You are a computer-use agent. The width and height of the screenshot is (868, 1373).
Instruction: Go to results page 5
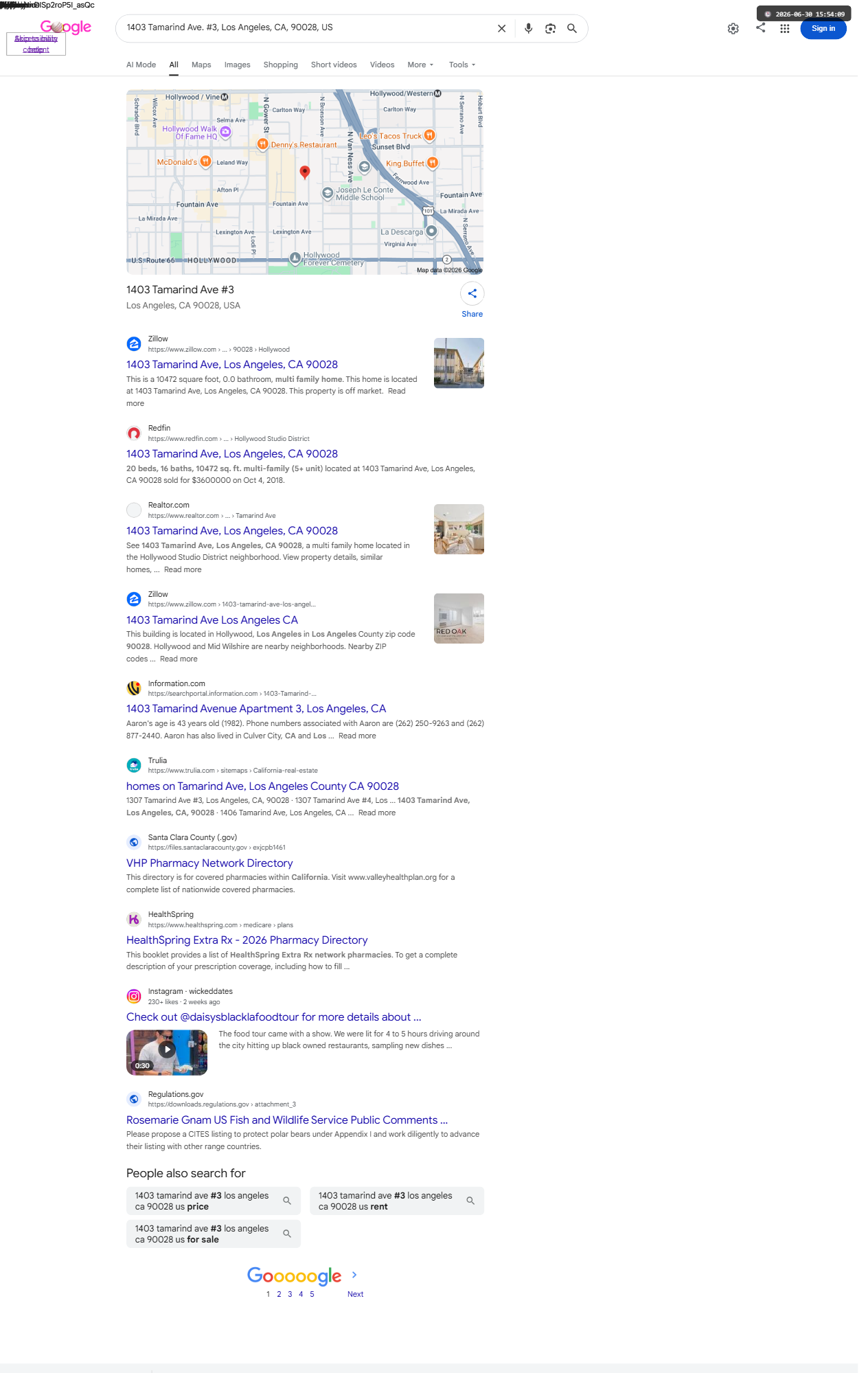tap(312, 1294)
